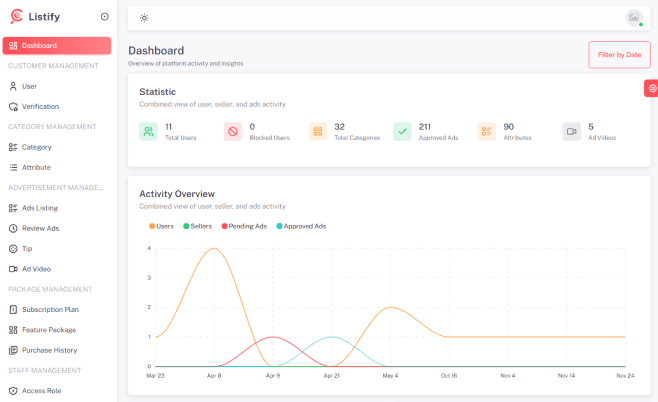Click the User person icon

[x=13, y=86]
